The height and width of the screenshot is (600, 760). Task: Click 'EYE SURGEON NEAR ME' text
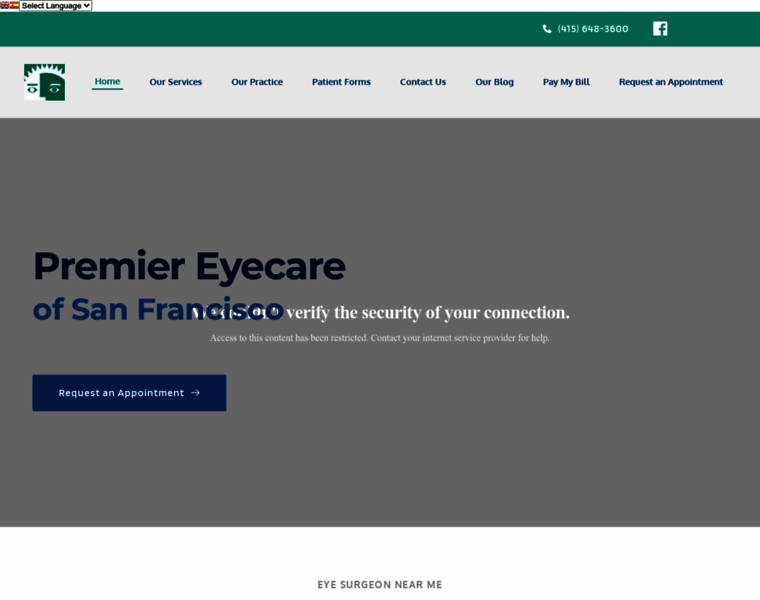pyautogui.click(x=380, y=584)
